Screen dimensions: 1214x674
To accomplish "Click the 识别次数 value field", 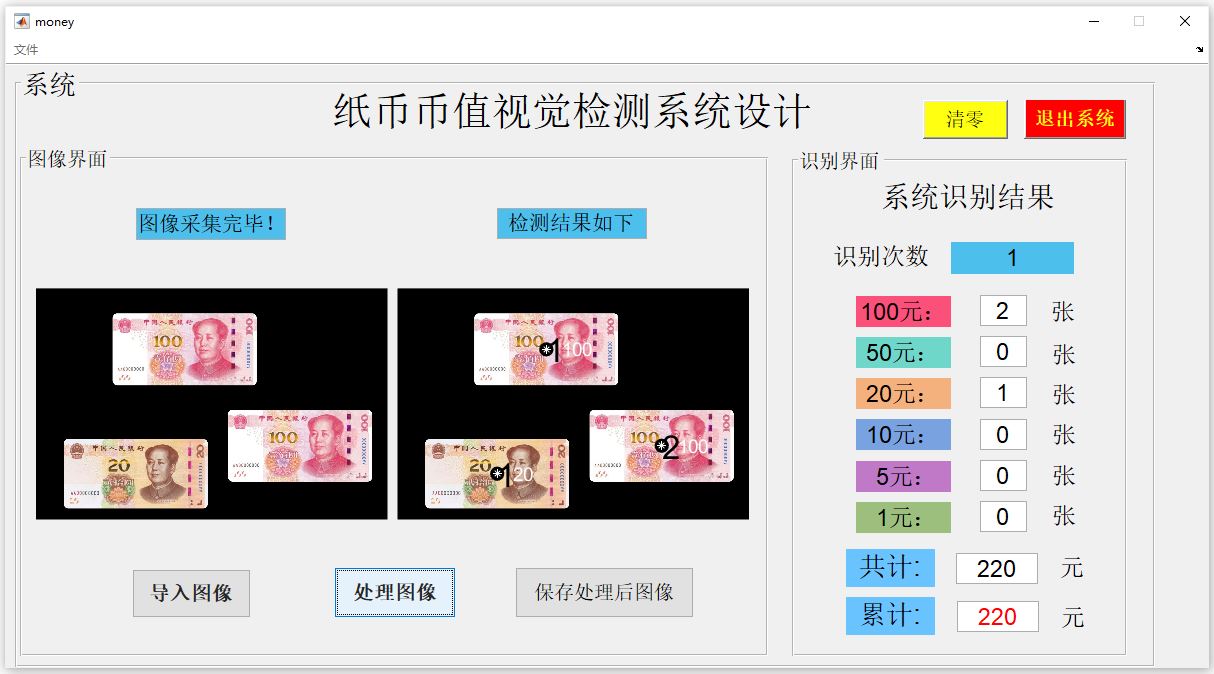I will (x=1012, y=258).
